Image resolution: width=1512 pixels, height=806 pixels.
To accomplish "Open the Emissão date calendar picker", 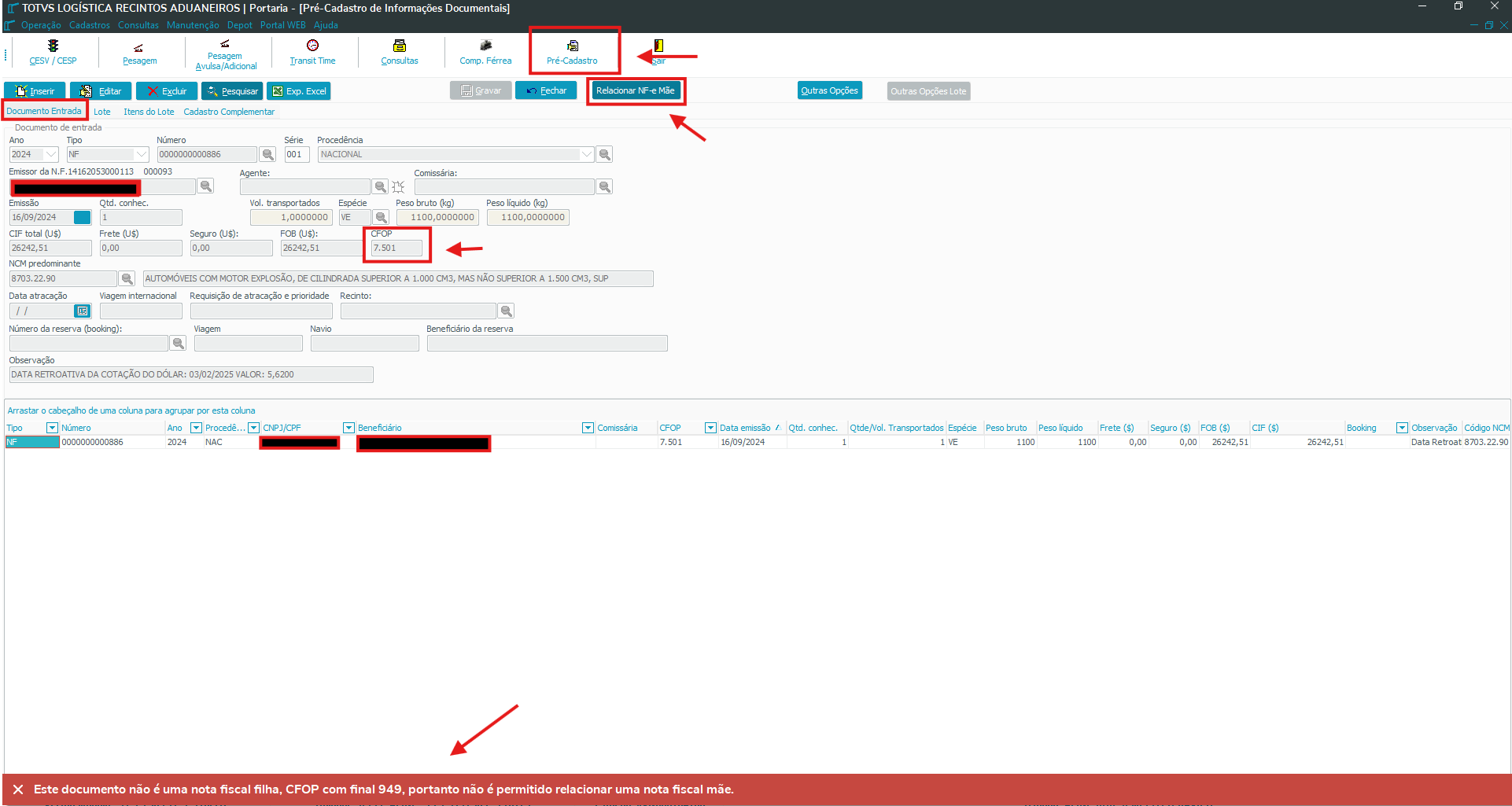I will tap(82, 217).
